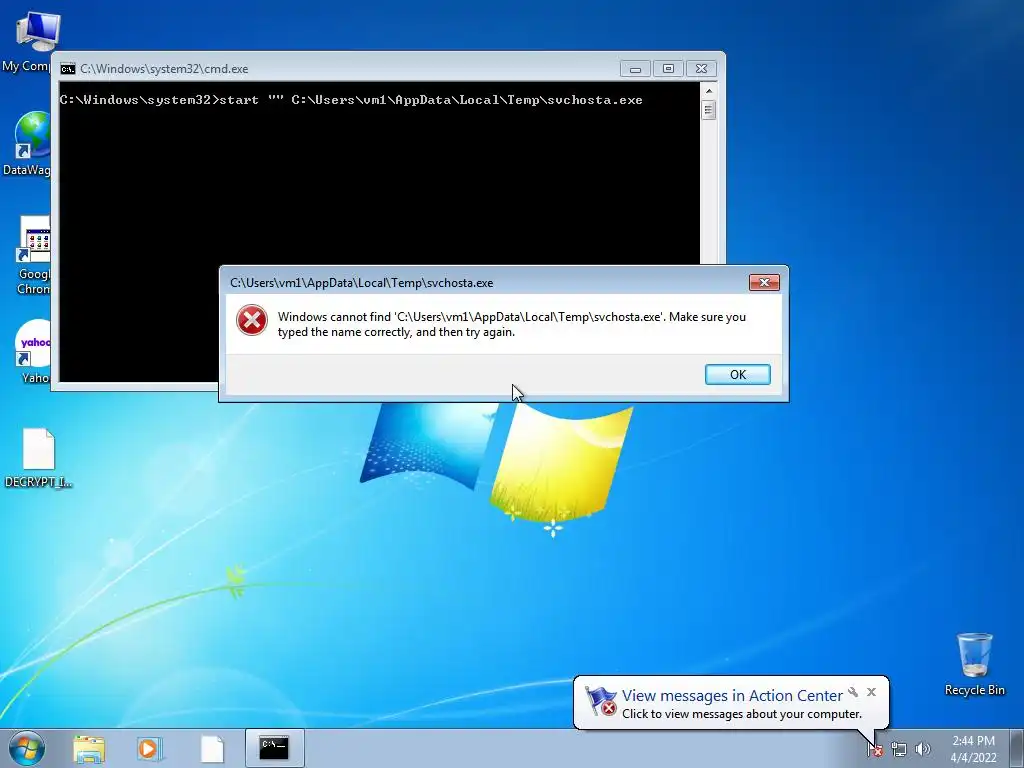The height and width of the screenshot is (768, 1024).
Task: Close the cmd.exe window
Action: [x=701, y=69]
